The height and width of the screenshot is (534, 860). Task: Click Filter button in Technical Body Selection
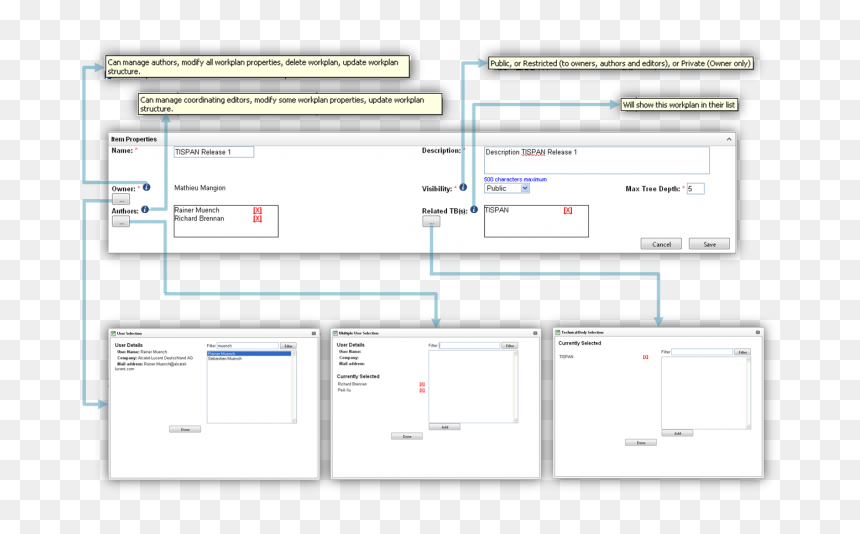coord(743,352)
